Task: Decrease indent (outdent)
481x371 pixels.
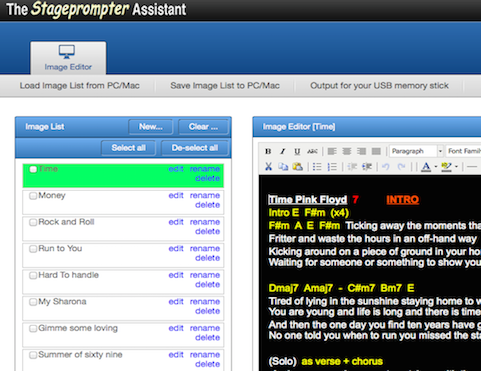Action: coord(352,166)
